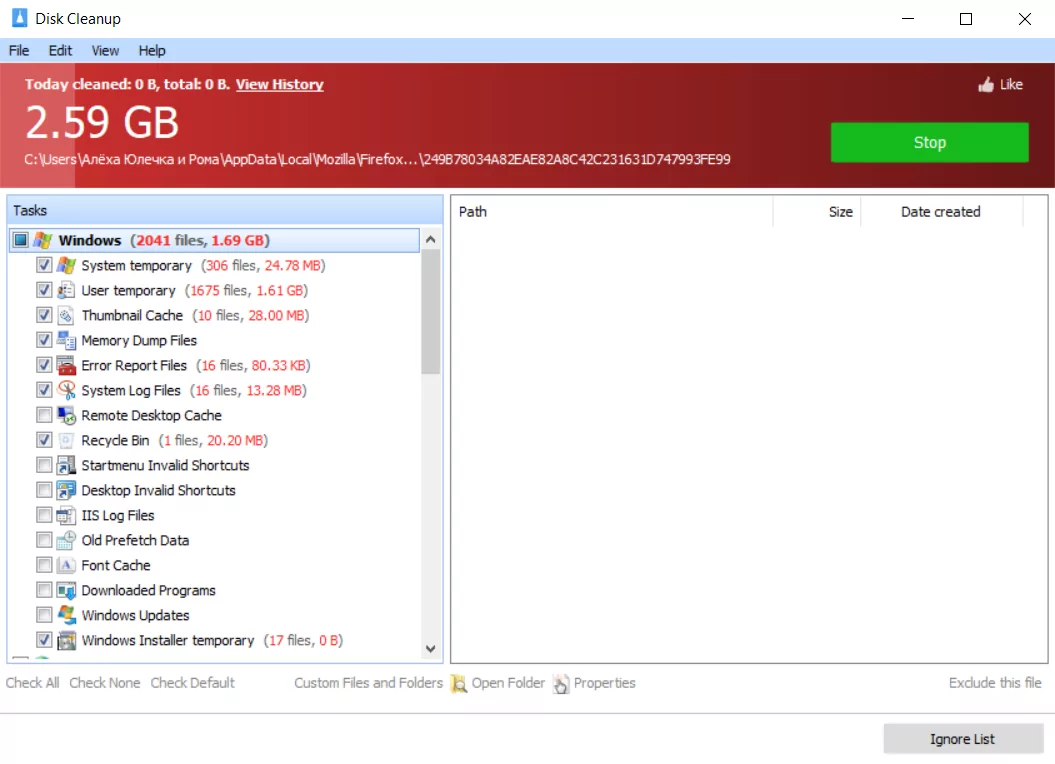Click the System temporary Windows flag icon
The width and height of the screenshot is (1055, 764).
coord(66,265)
